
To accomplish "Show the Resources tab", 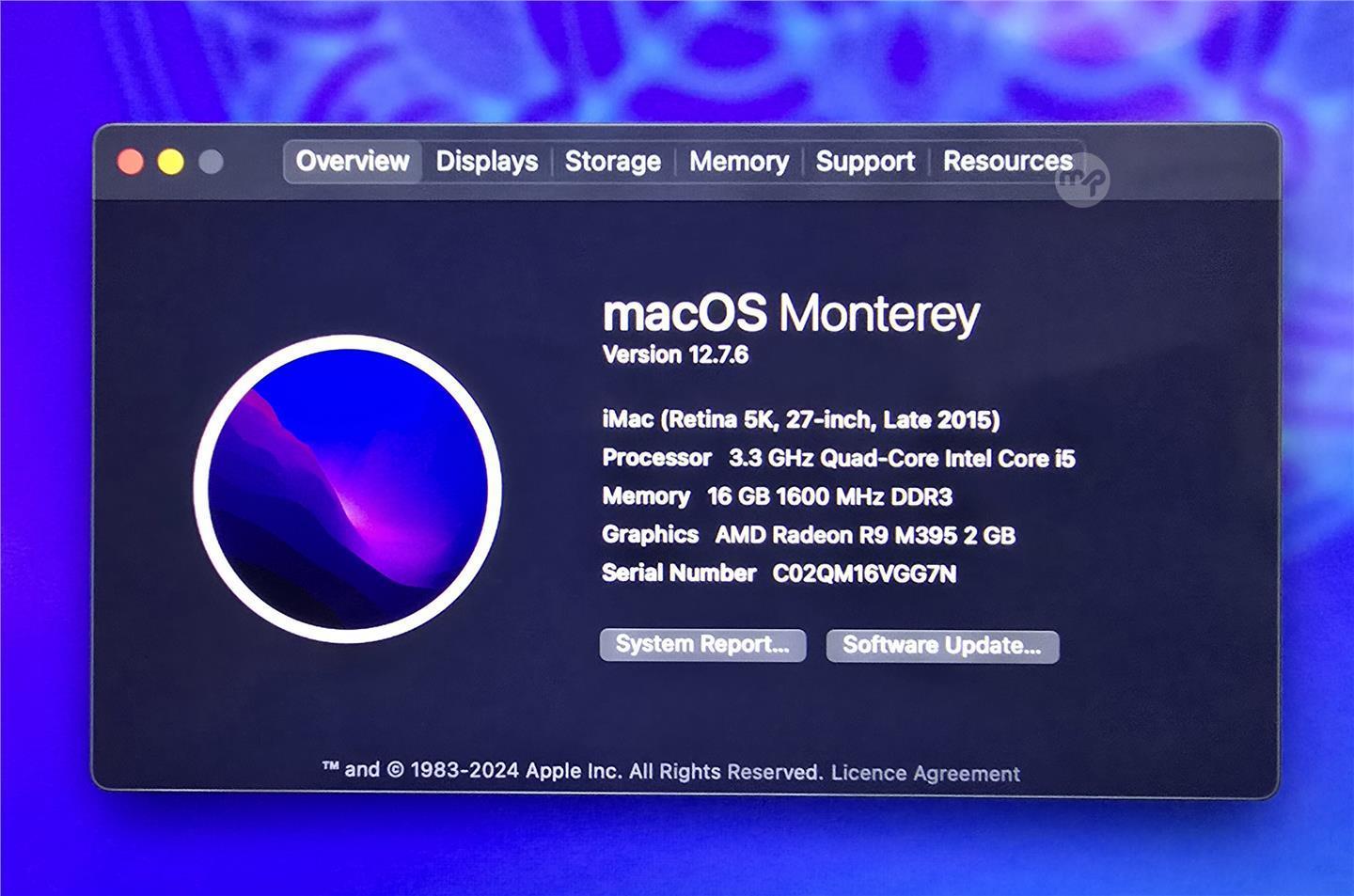I will pos(1006,162).
